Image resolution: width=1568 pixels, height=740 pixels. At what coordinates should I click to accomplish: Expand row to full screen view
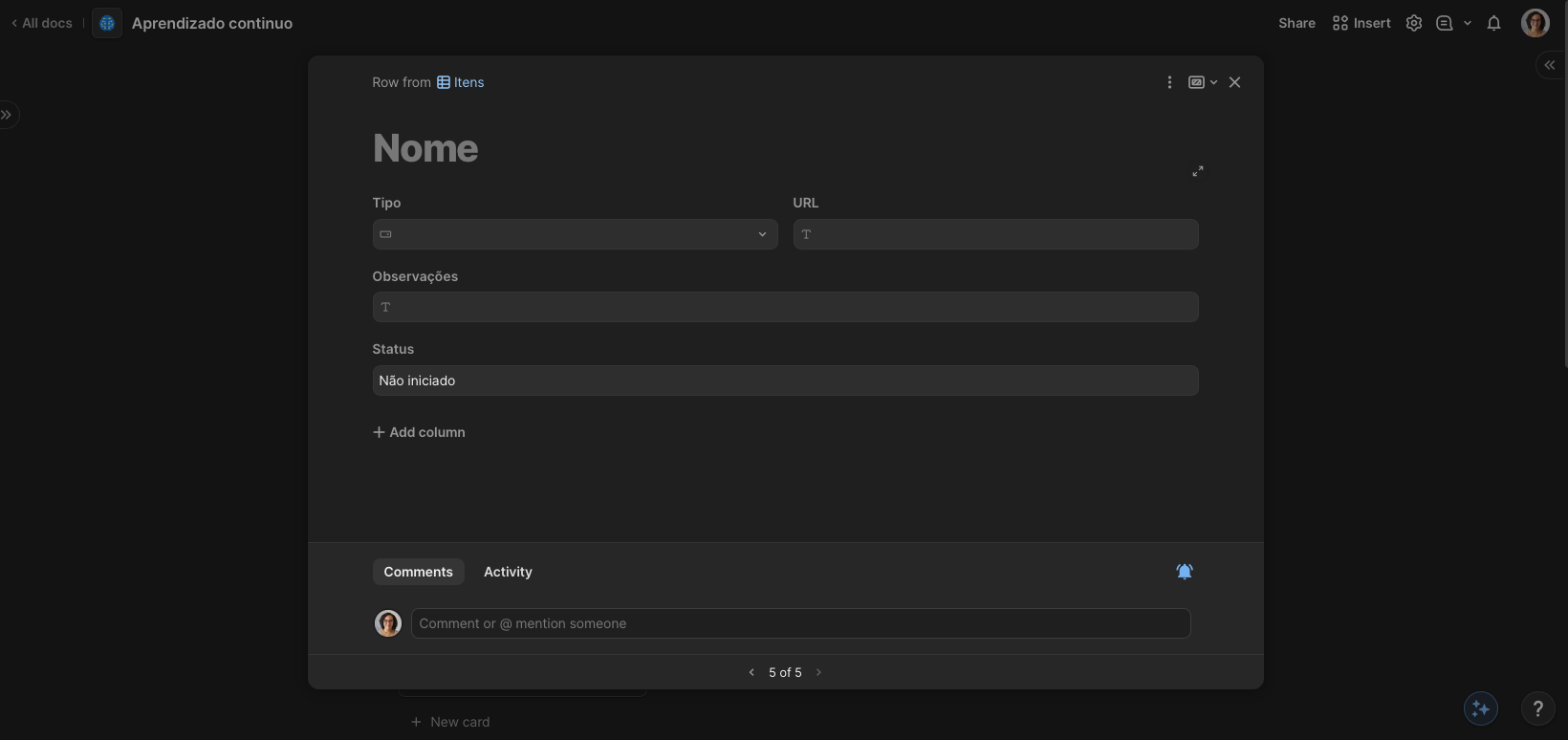pyautogui.click(x=1197, y=171)
